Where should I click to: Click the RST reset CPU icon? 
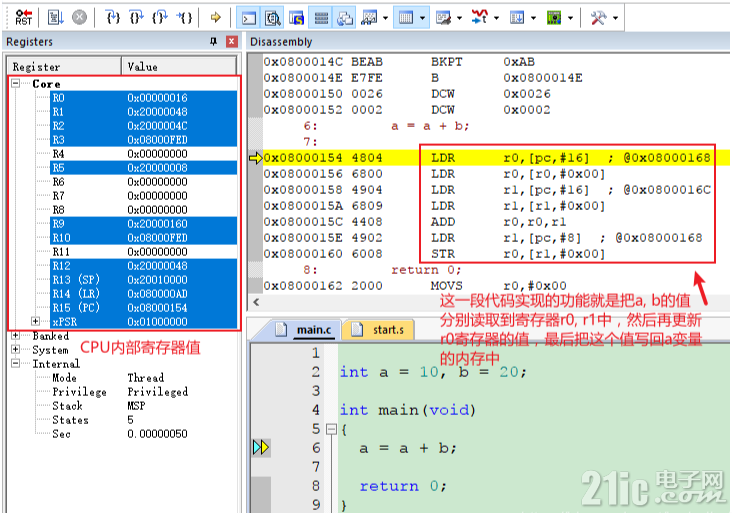[x=23, y=18]
